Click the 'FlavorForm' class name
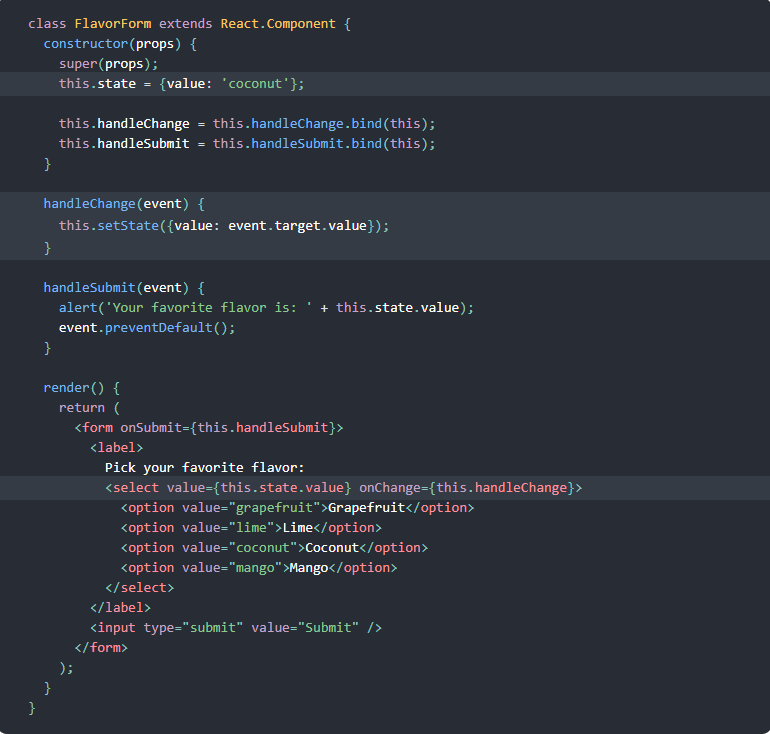This screenshot has height=734, width=770. click(113, 24)
